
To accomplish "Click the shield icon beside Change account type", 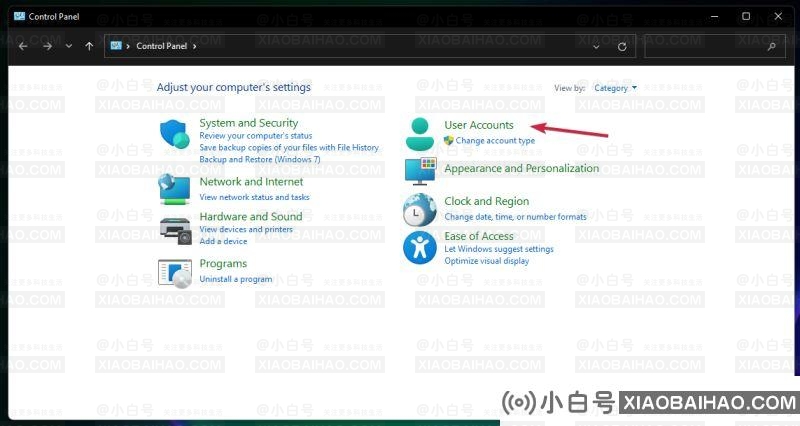I will coord(448,140).
